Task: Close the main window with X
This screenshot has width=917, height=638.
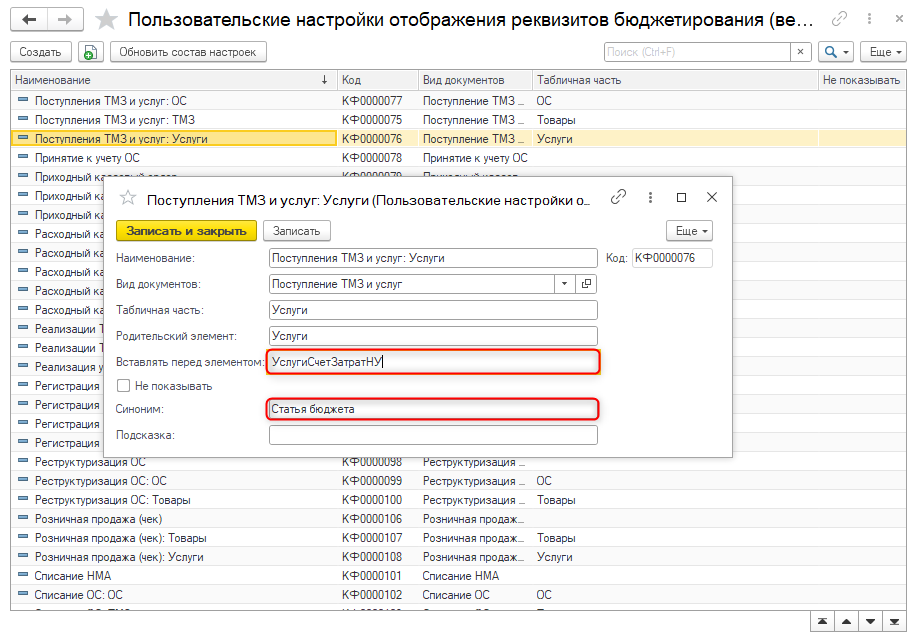Action: (899, 19)
